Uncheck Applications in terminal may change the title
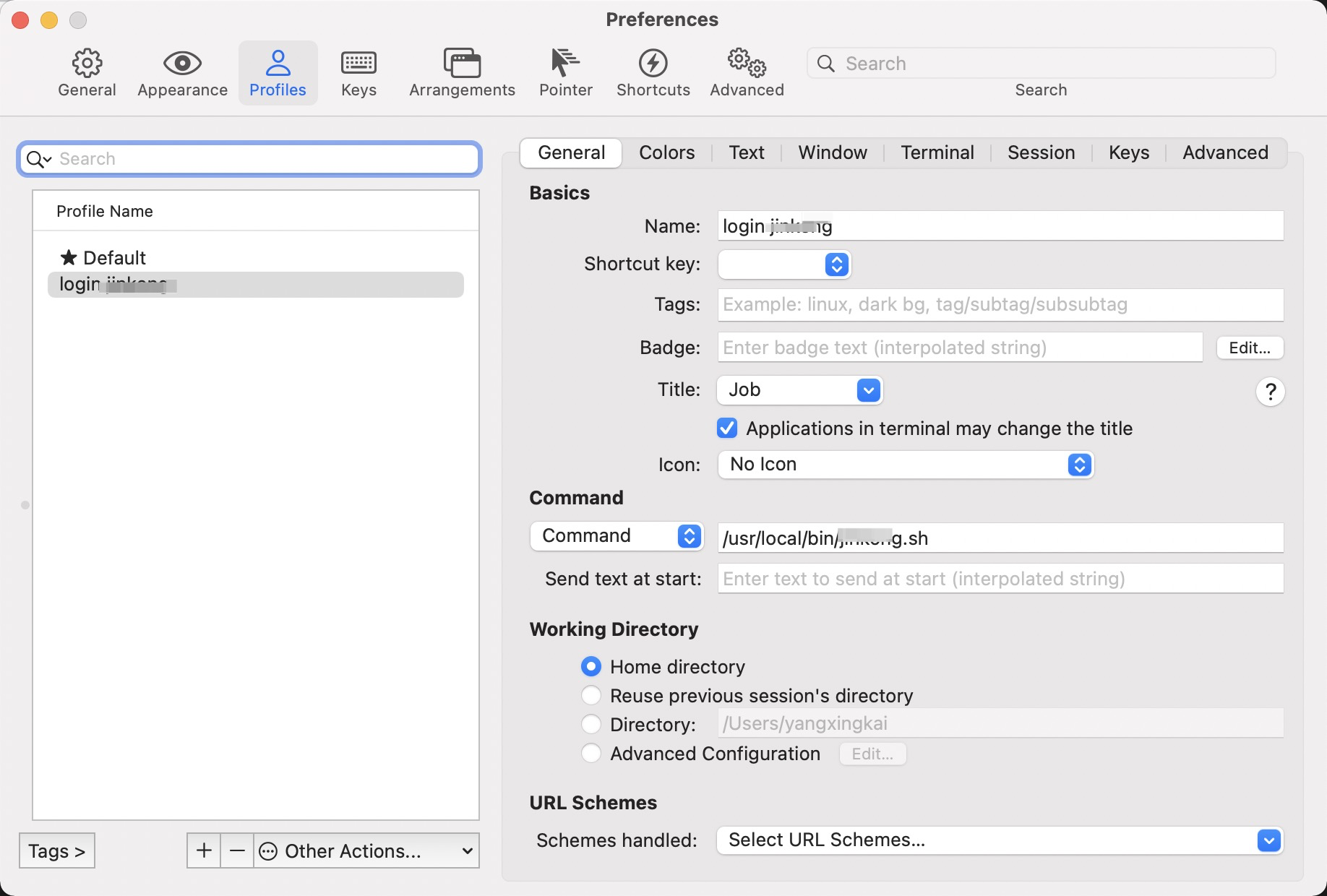This screenshot has width=1327, height=896. pos(726,428)
